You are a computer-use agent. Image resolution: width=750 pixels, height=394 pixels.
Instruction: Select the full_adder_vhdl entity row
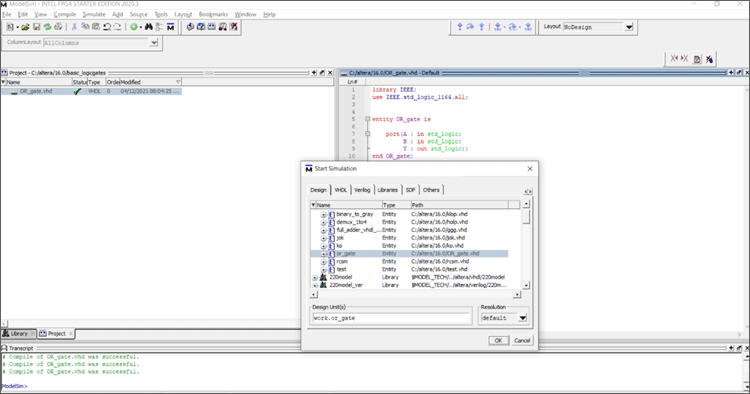[409, 230]
